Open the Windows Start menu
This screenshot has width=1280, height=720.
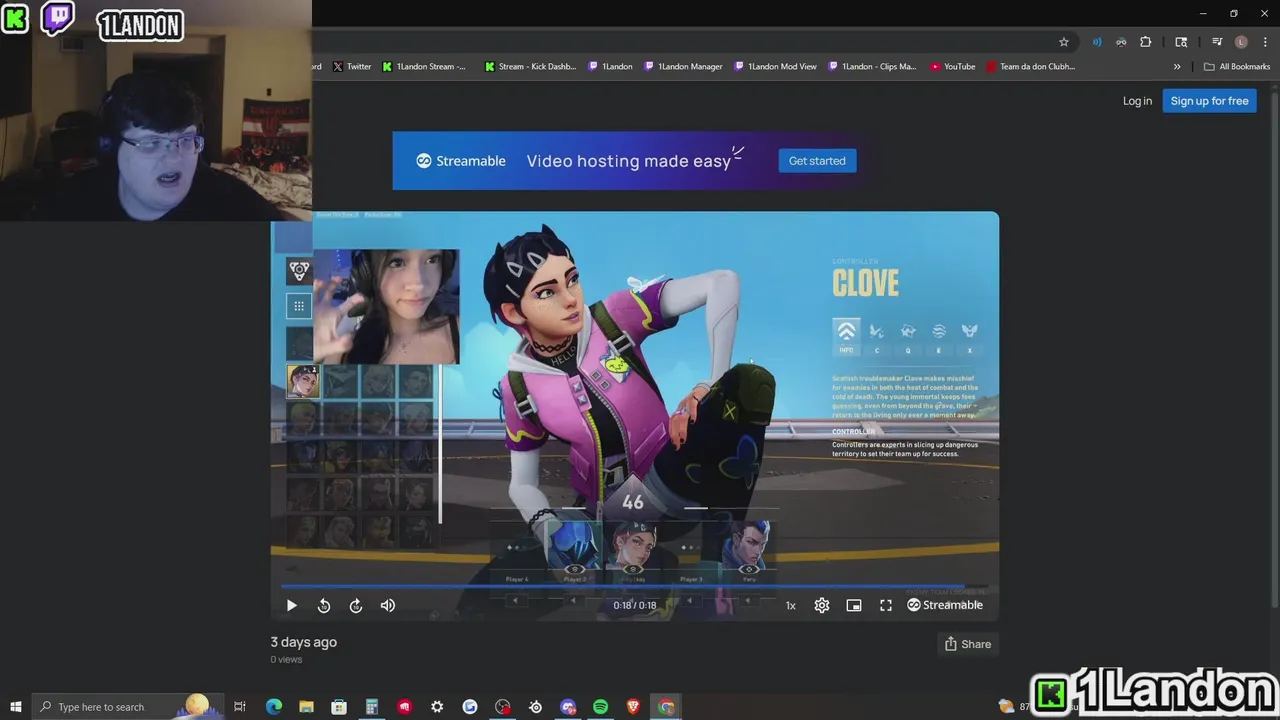(x=16, y=707)
